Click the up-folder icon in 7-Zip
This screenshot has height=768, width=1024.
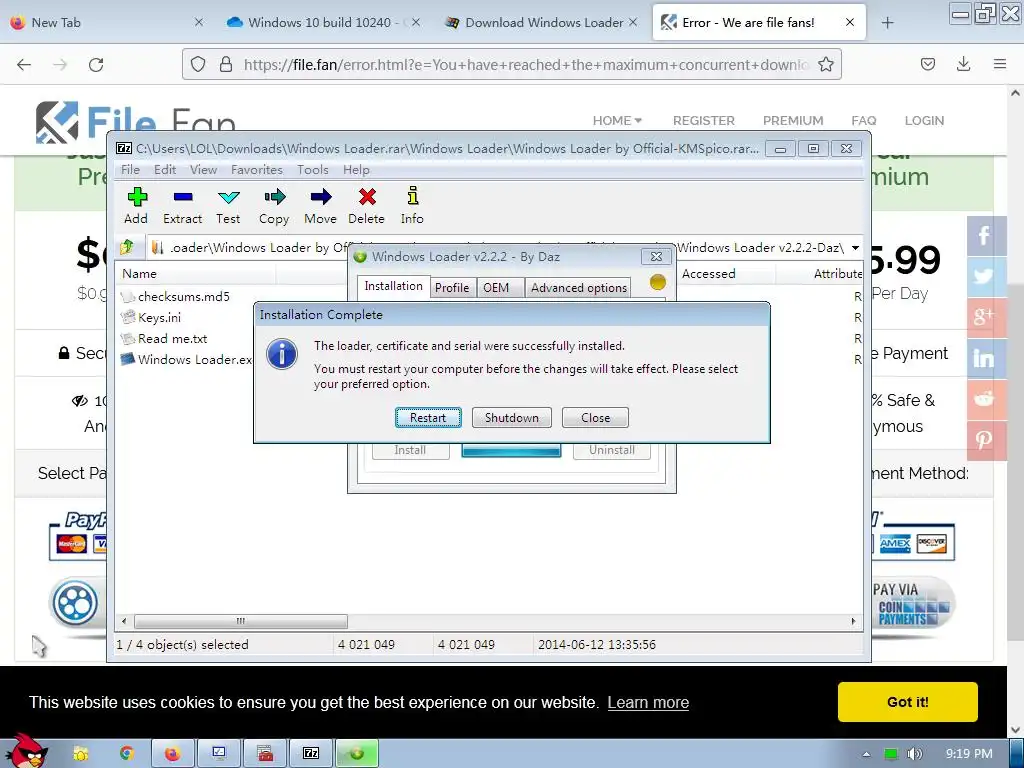point(127,248)
